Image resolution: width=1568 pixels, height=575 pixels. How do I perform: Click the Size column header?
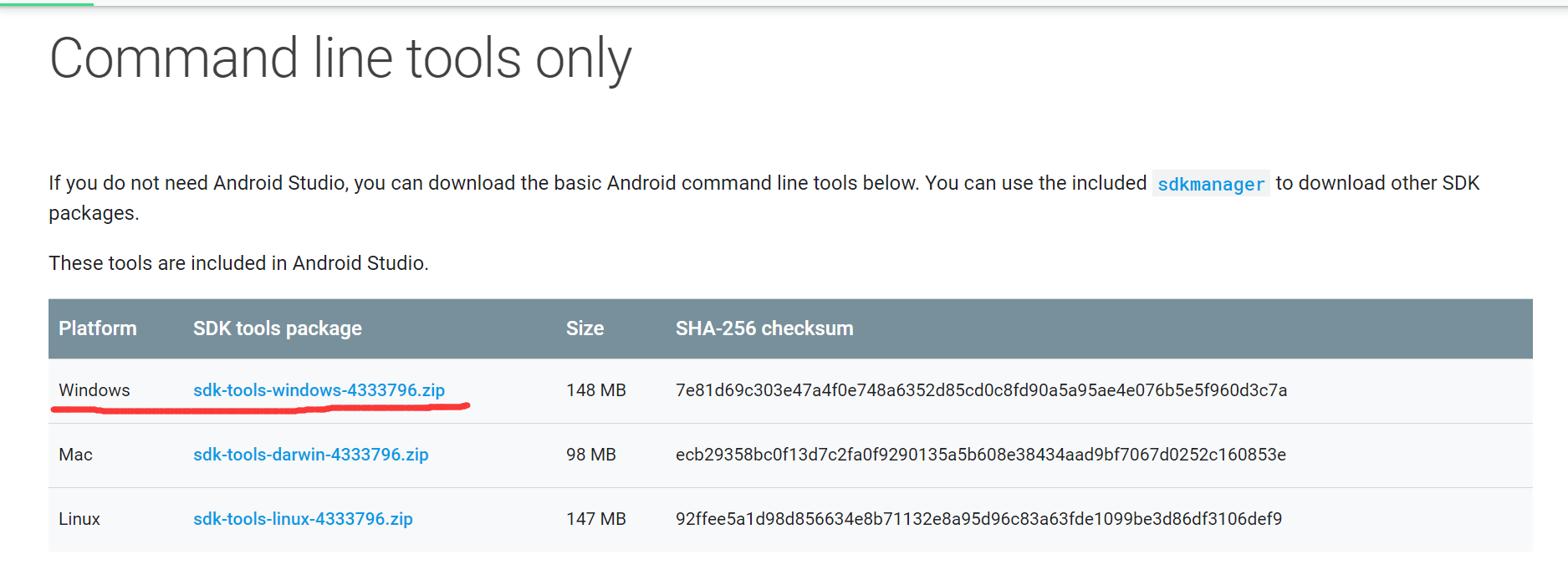(x=585, y=328)
